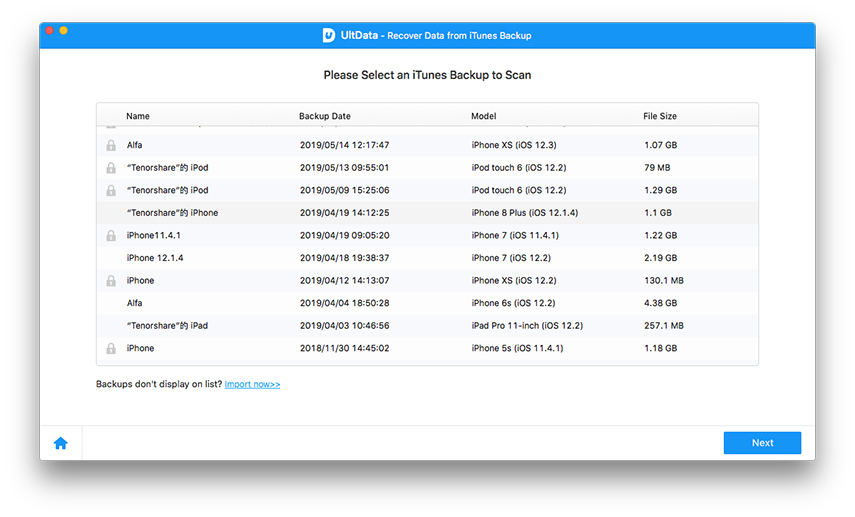The width and height of the screenshot is (855, 517).
Task: Click file size '4.38 GB'
Action: [x=660, y=303]
